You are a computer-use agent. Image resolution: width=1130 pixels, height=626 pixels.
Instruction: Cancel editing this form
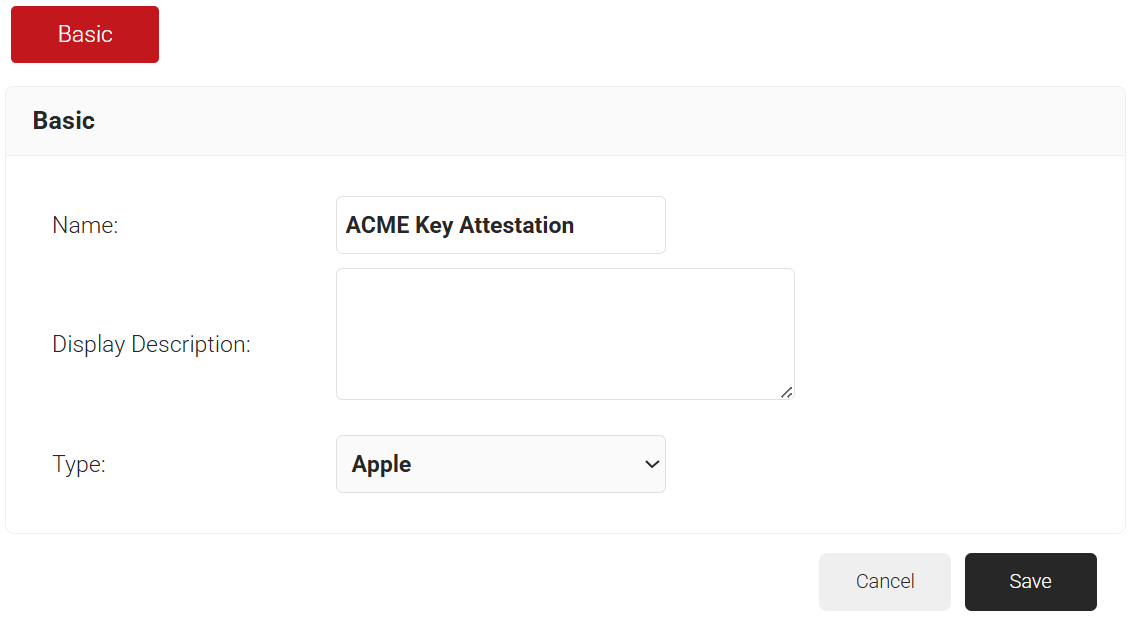tap(884, 581)
